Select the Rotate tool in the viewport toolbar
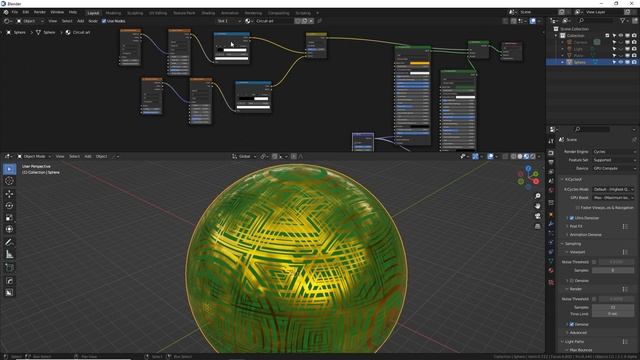Image resolution: width=640 pixels, height=360 pixels. (9, 206)
